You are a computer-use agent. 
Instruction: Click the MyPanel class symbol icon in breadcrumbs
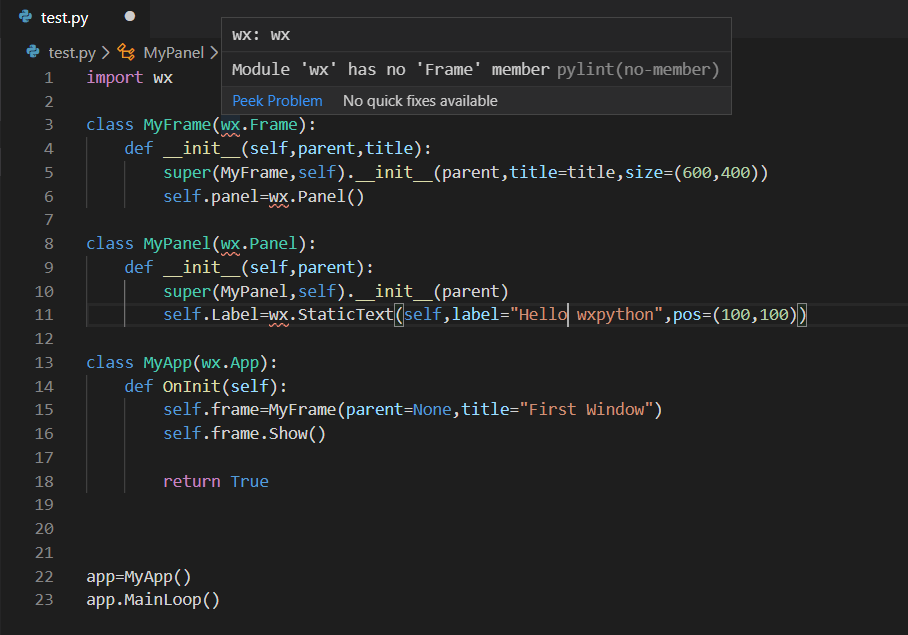[x=126, y=51]
